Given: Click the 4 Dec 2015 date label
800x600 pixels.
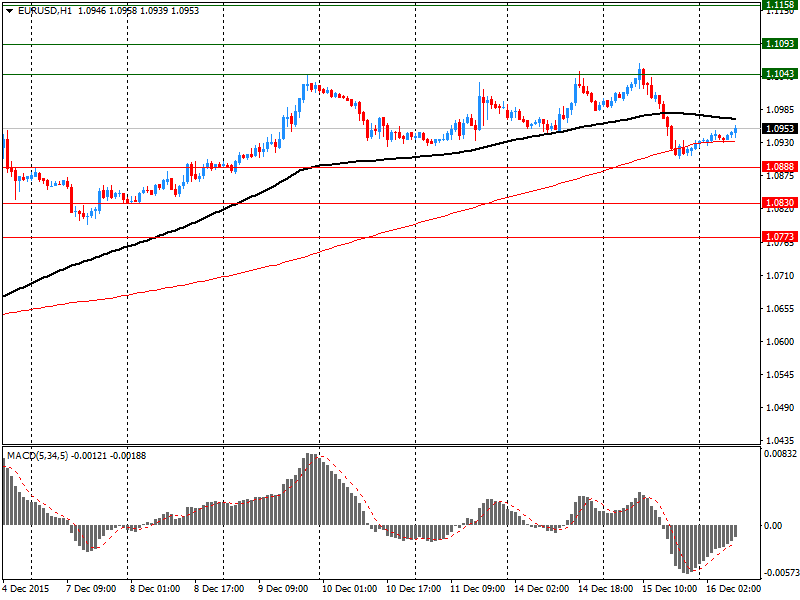Looking at the screenshot, I should (26, 589).
